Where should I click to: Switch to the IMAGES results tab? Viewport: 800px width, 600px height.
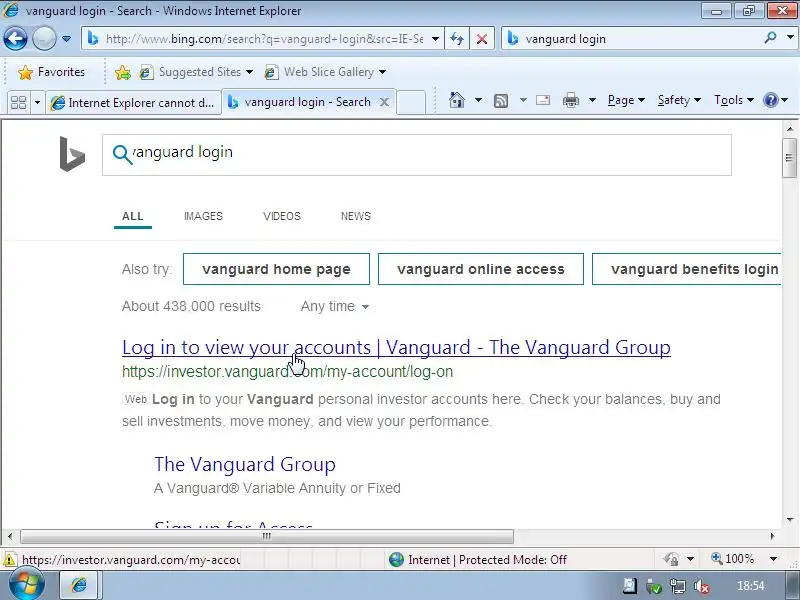(203, 216)
